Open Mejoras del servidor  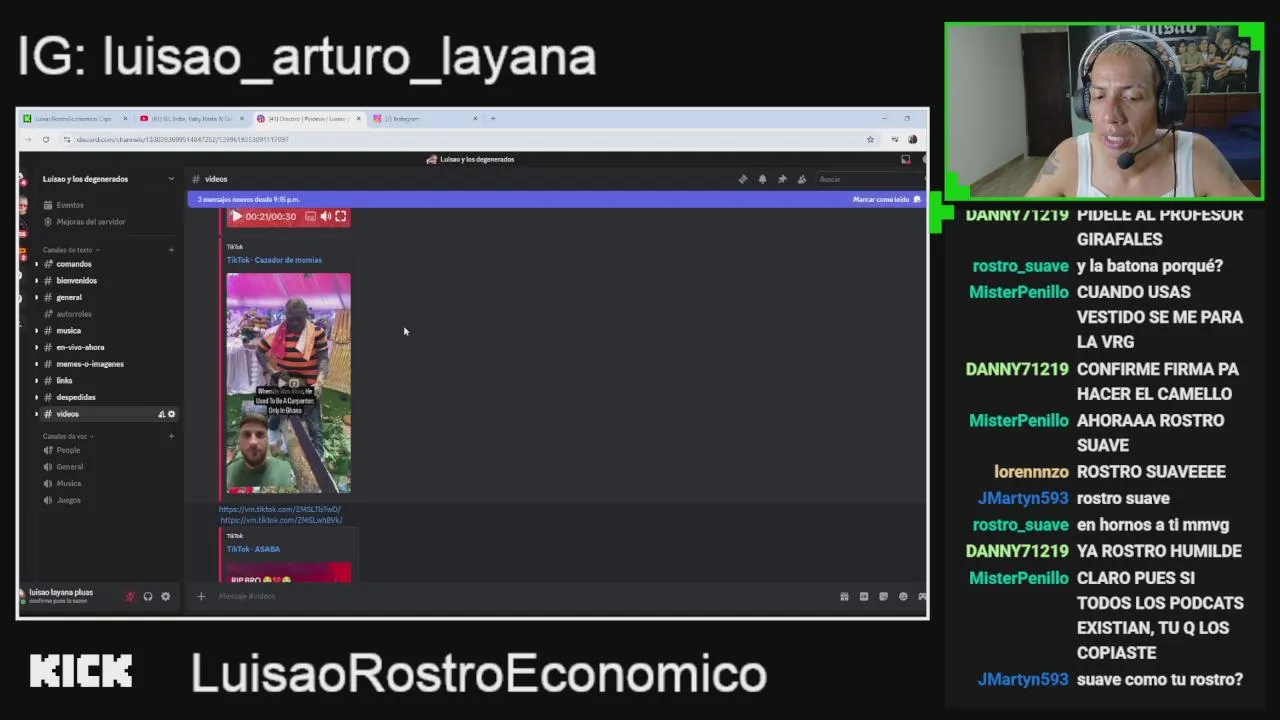click(x=90, y=222)
